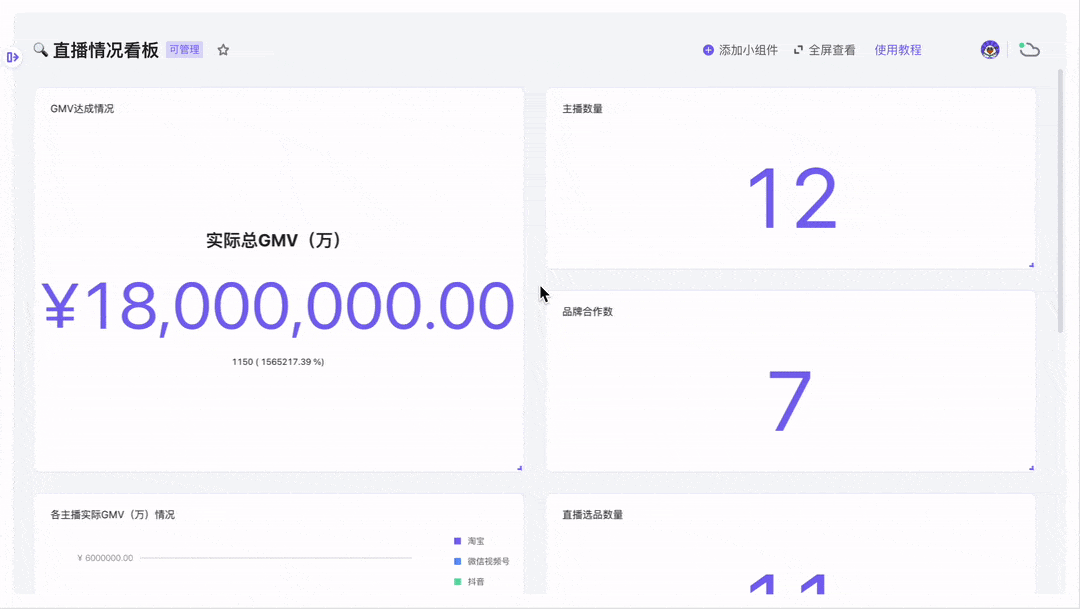Viewport: 1080px width, 609px height.
Task: Click the green 抖音 legend color swatch
Action: click(x=457, y=581)
